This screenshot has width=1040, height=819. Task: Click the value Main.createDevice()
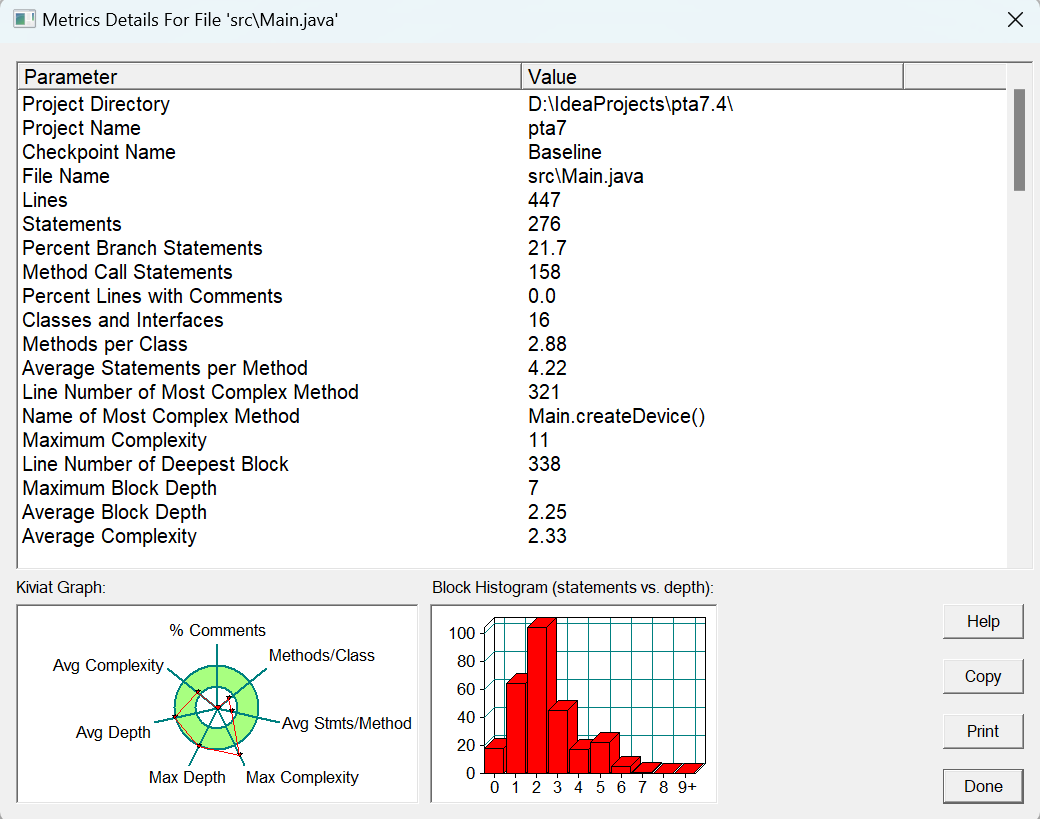coord(616,416)
